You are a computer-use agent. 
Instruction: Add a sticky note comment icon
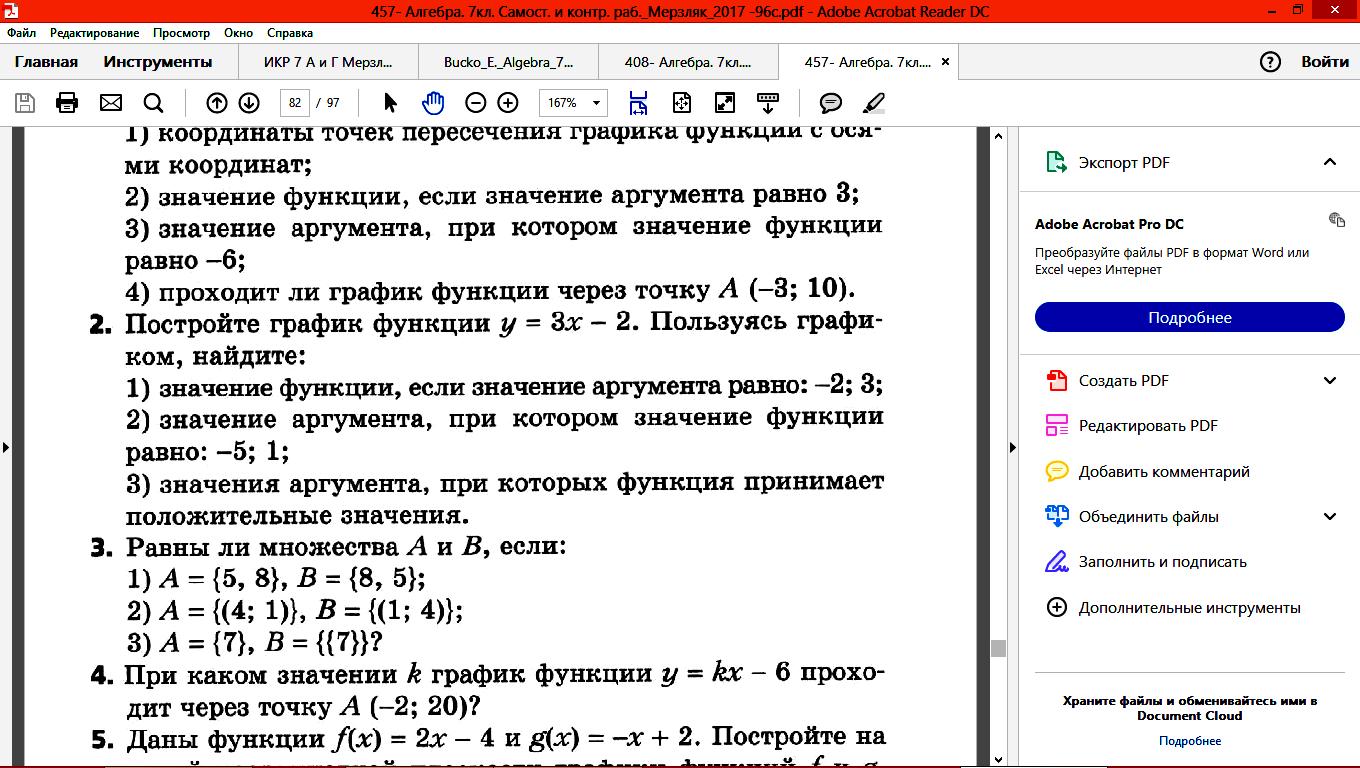(x=830, y=103)
